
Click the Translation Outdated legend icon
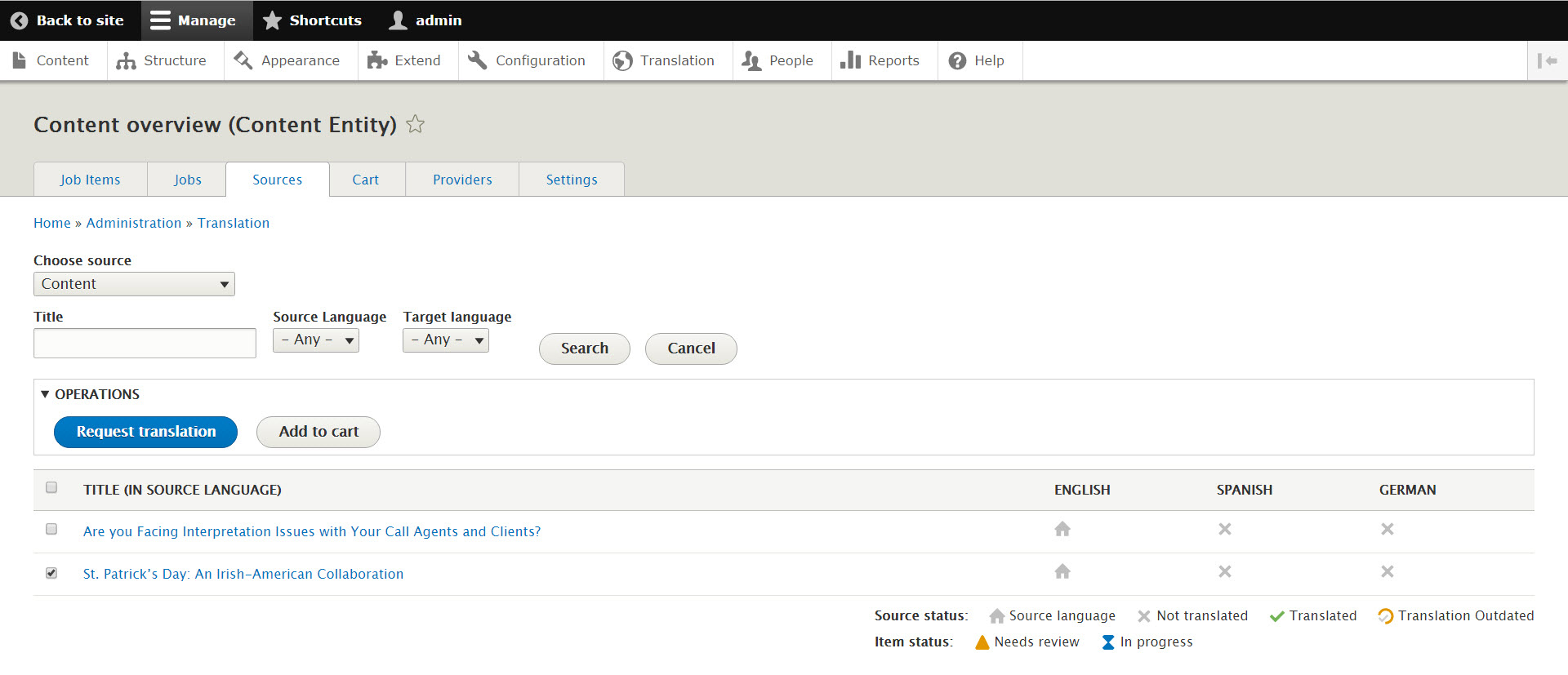pyautogui.click(x=1386, y=616)
